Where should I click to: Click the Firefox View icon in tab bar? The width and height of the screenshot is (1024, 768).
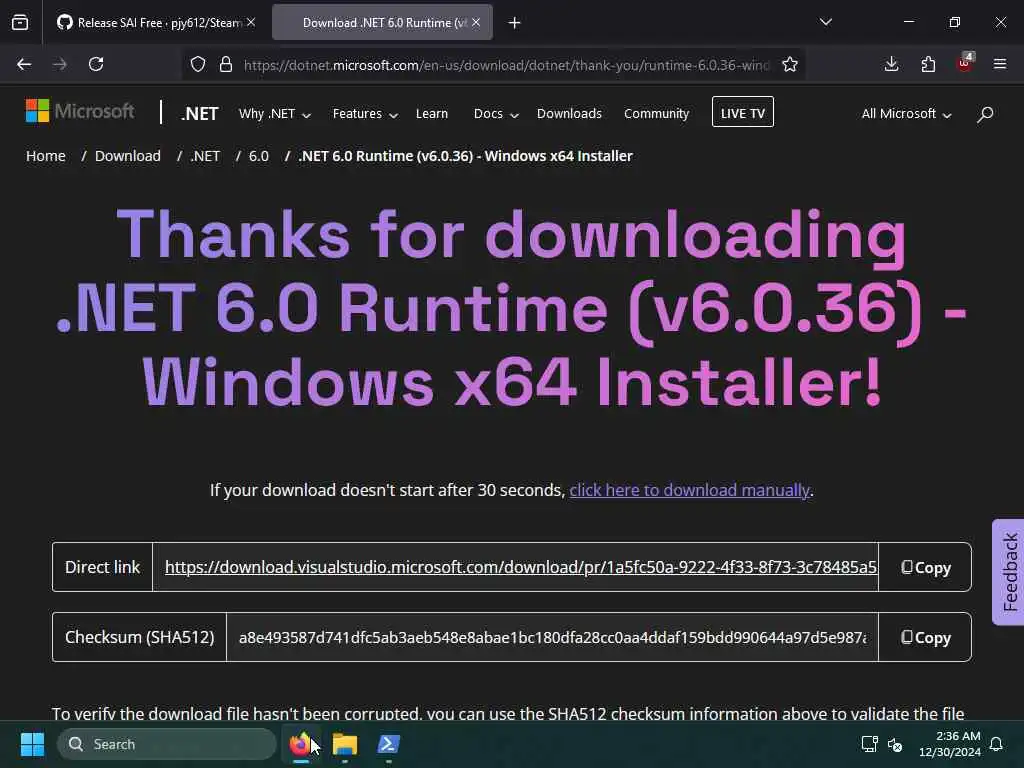click(x=20, y=23)
